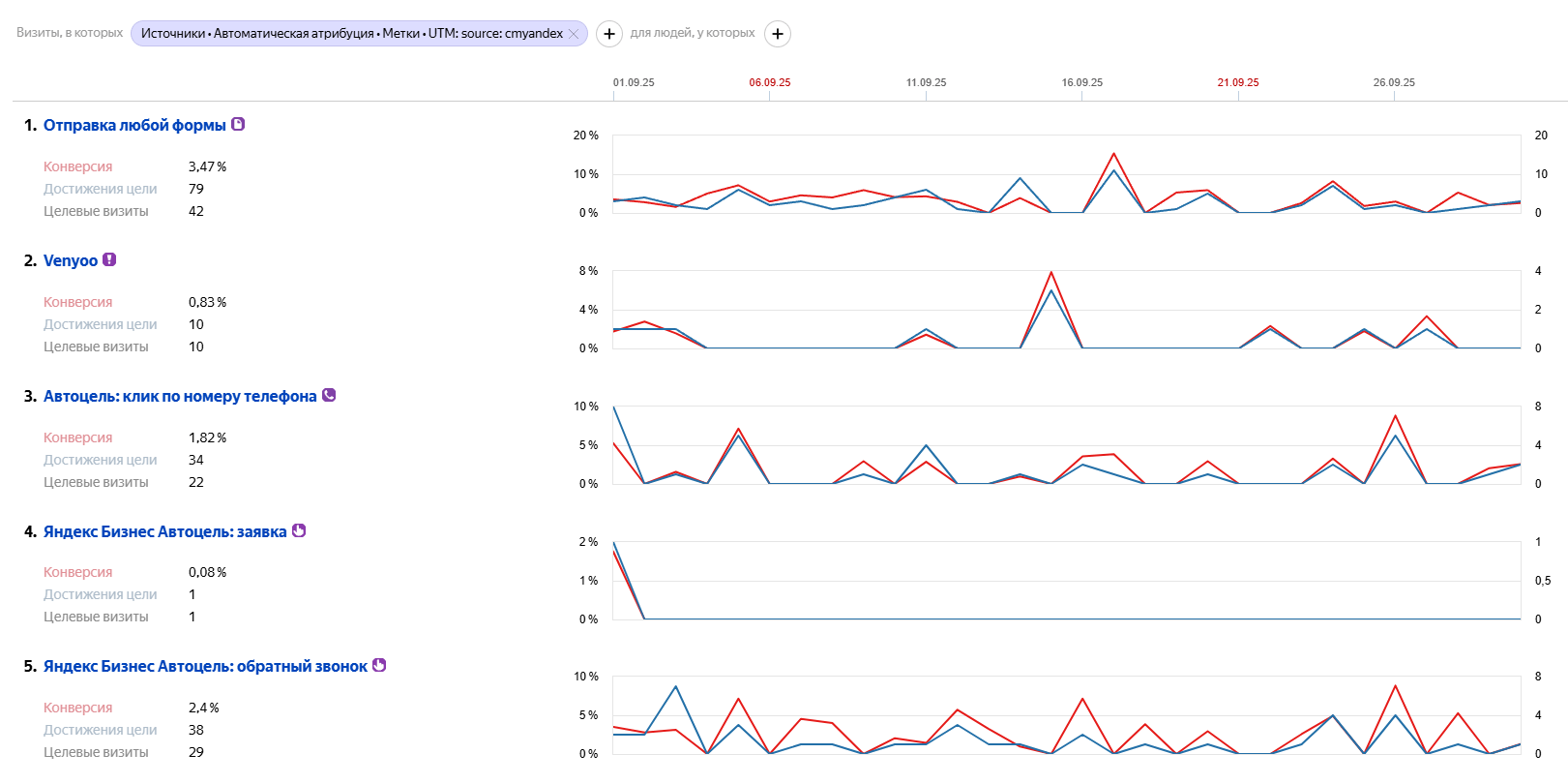Open the Venyoo goal report

pos(71,260)
